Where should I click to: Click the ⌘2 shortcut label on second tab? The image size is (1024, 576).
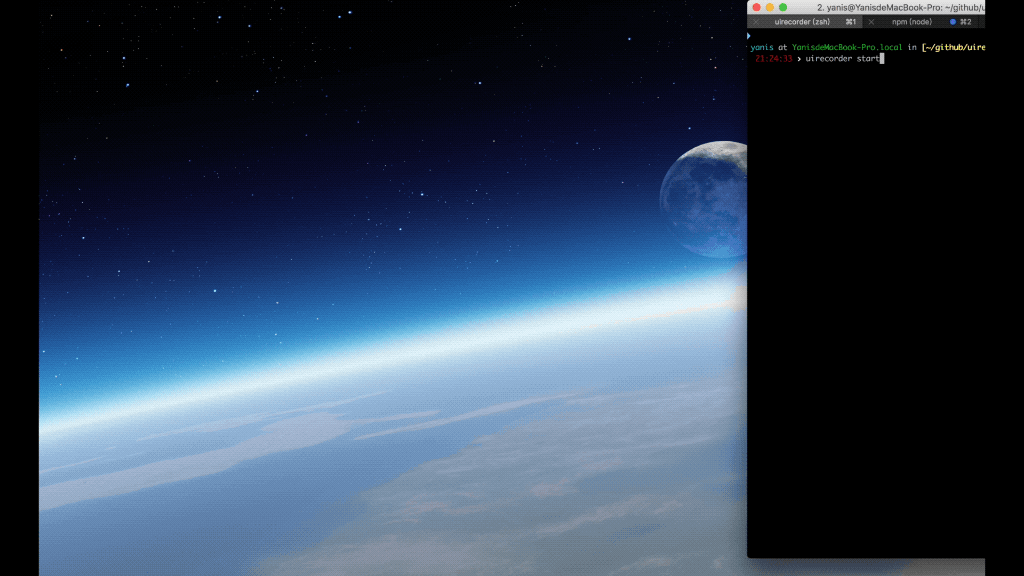click(965, 22)
